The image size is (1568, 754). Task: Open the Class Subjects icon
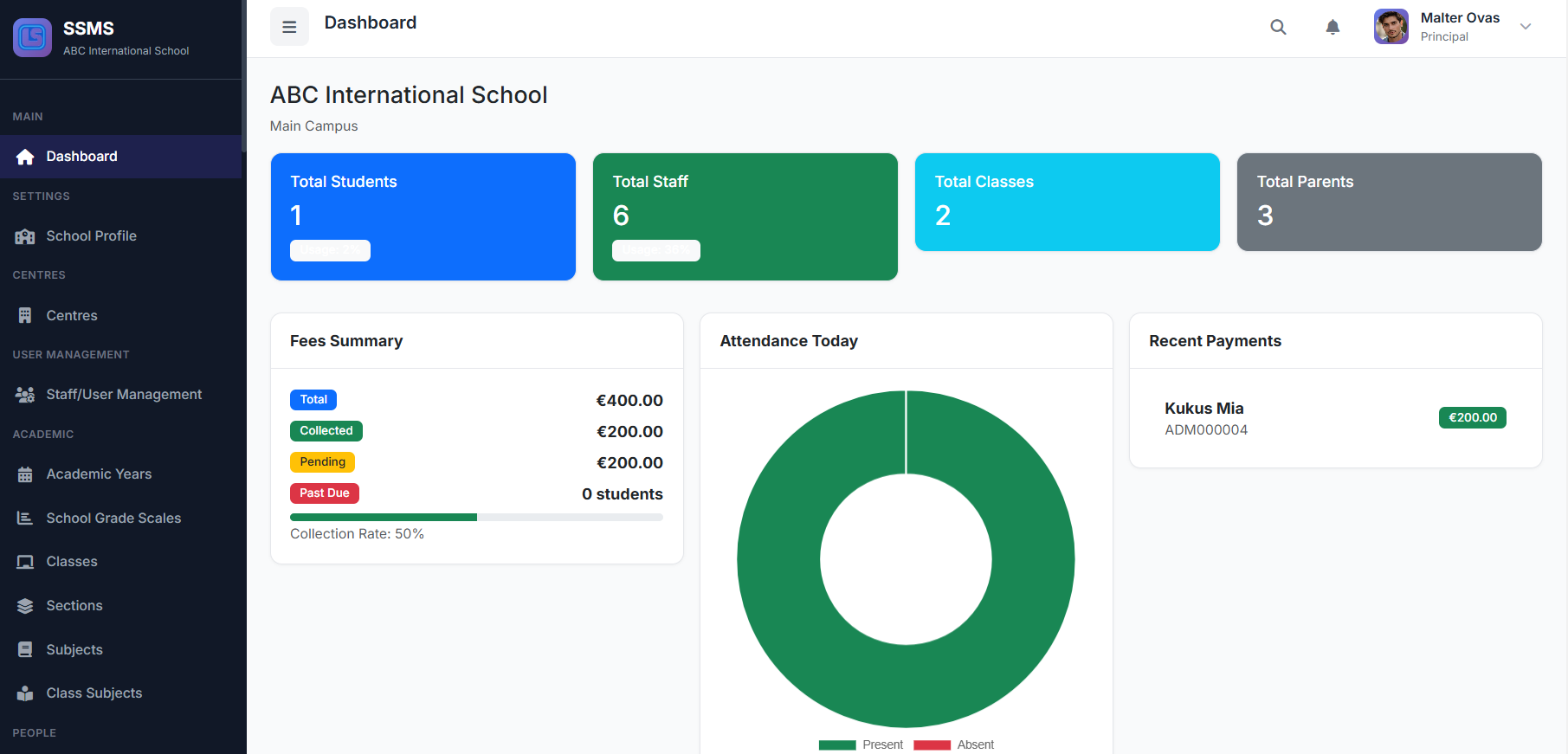25,693
